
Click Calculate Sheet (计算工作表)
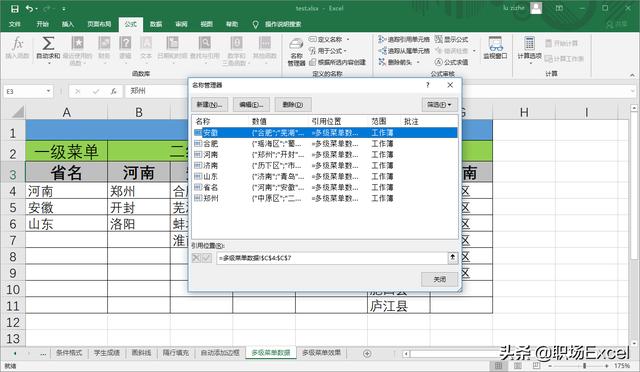coord(564,59)
